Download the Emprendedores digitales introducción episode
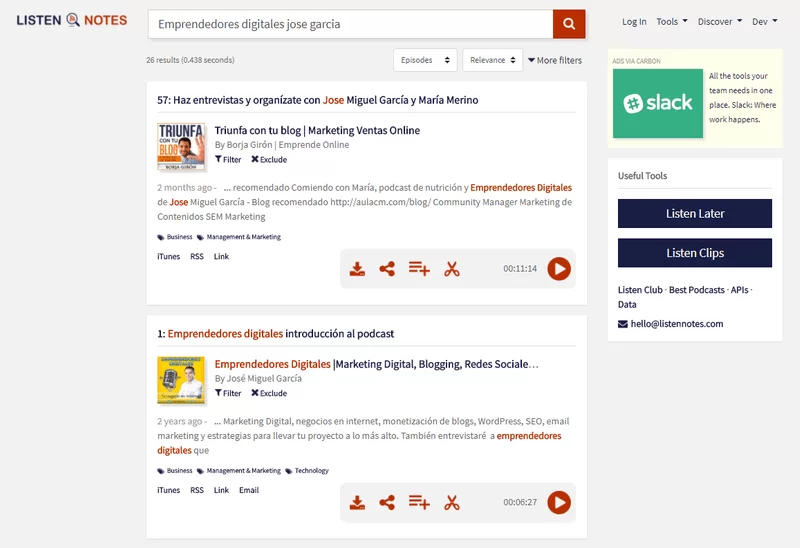Image resolution: width=800 pixels, height=548 pixels. point(357,503)
